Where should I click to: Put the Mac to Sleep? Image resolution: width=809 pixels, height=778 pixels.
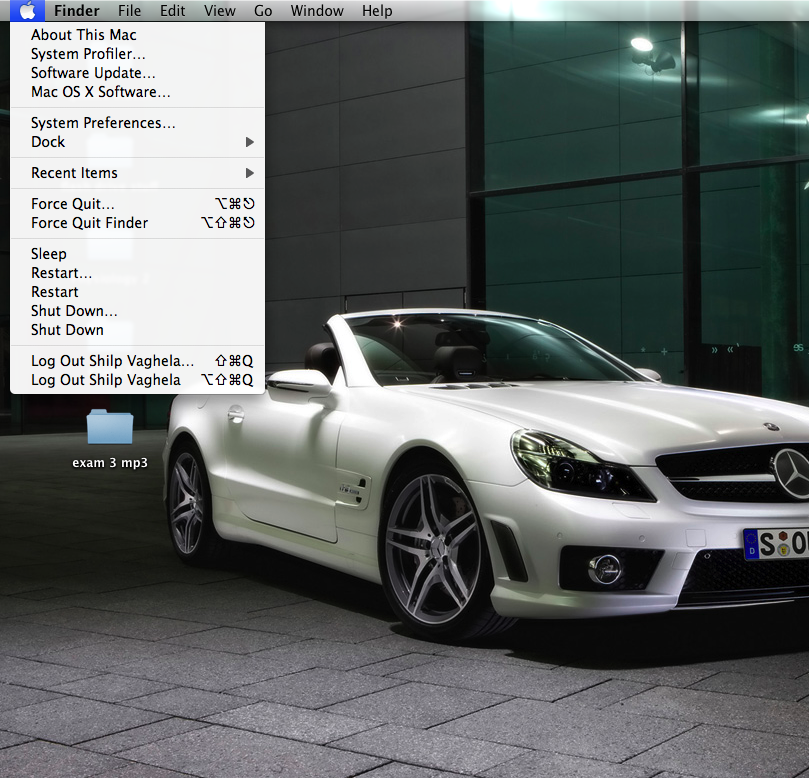click(x=49, y=254)
